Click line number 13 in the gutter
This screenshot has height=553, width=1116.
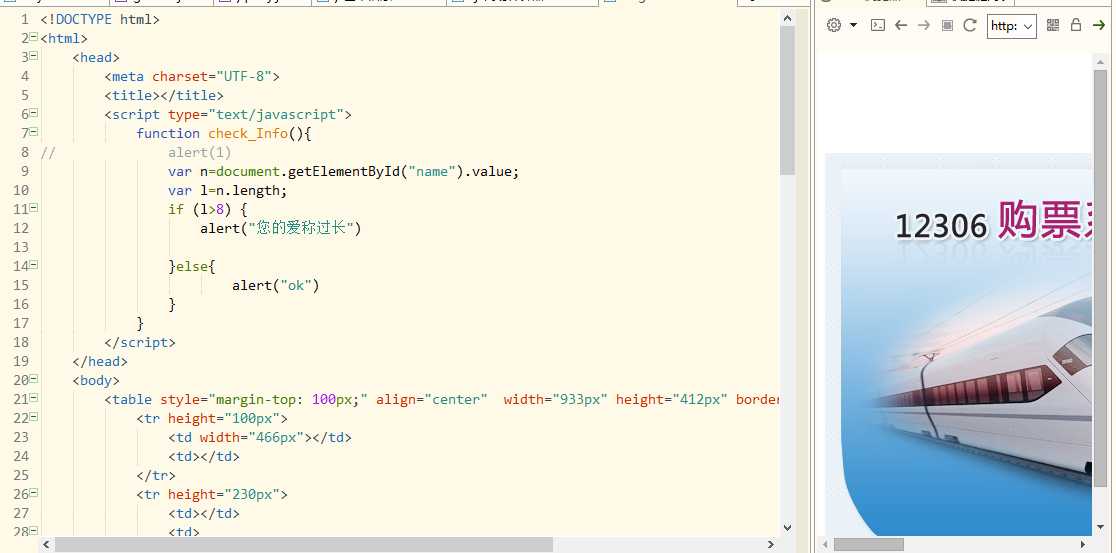[x=21, y=247]
